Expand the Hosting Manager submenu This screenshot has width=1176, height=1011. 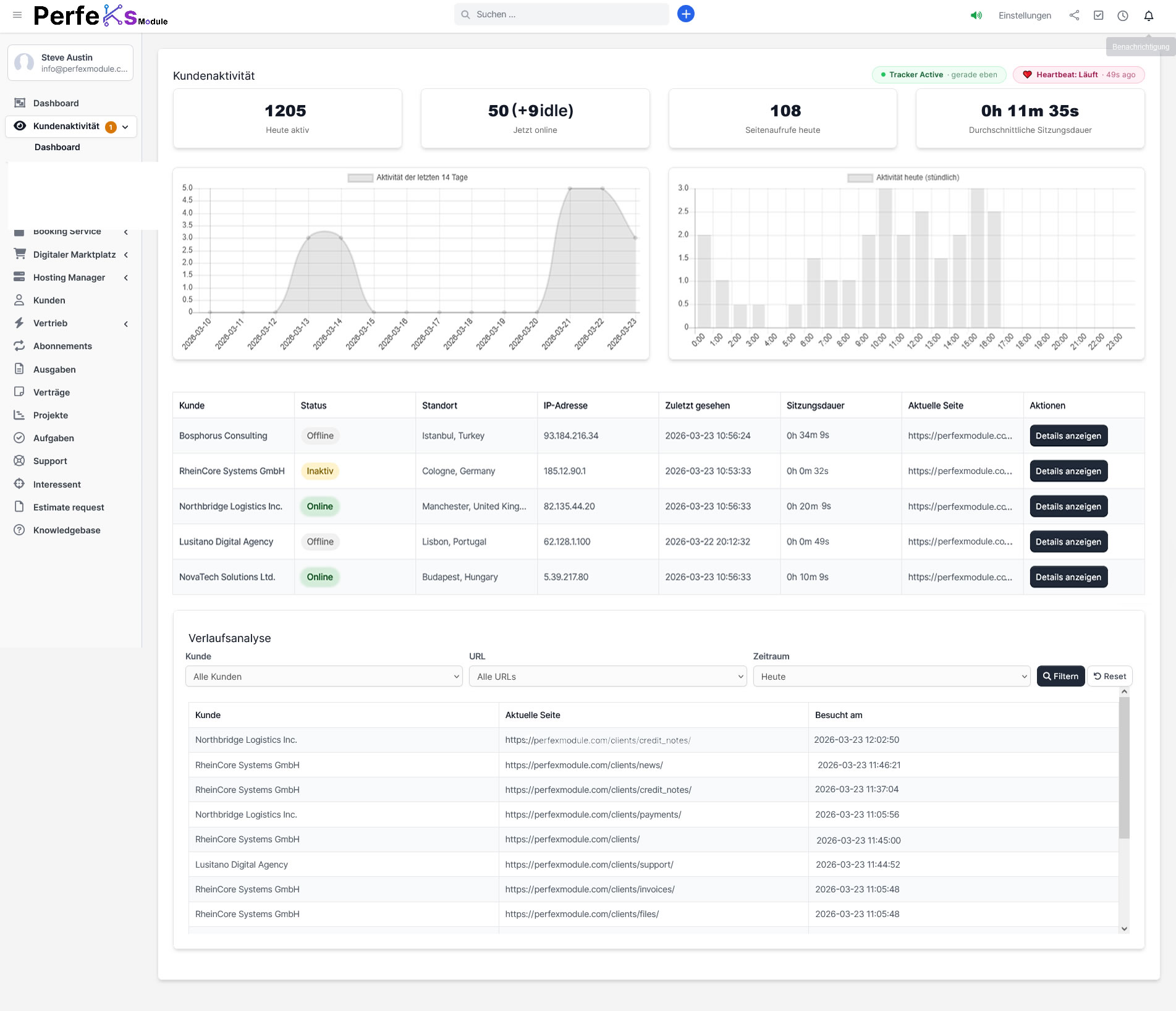pyautogui.click(x=126, y=278)
